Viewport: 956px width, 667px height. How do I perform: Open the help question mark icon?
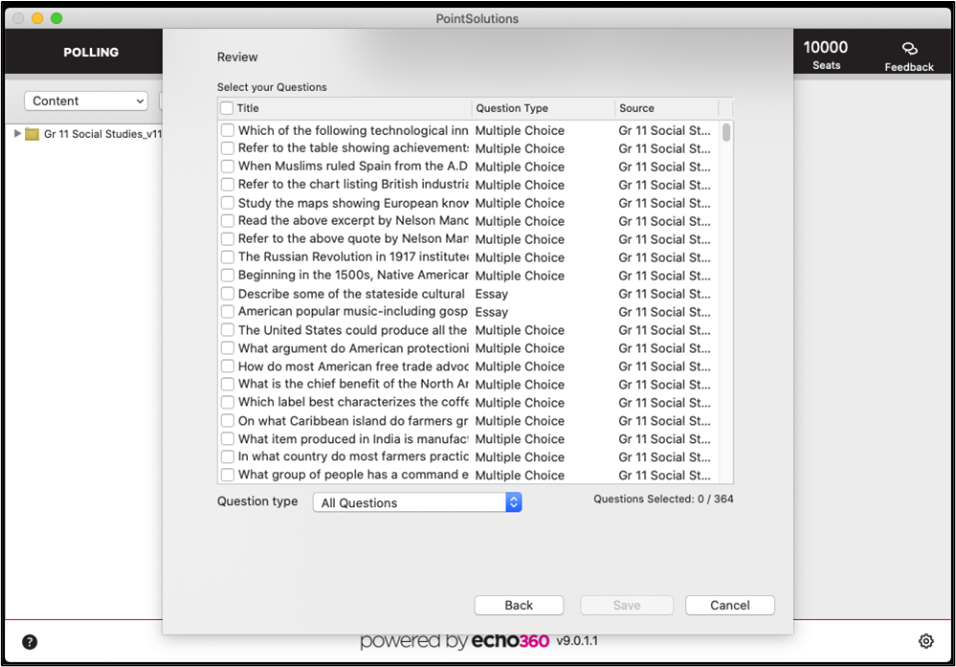click(x=29, y=641)
